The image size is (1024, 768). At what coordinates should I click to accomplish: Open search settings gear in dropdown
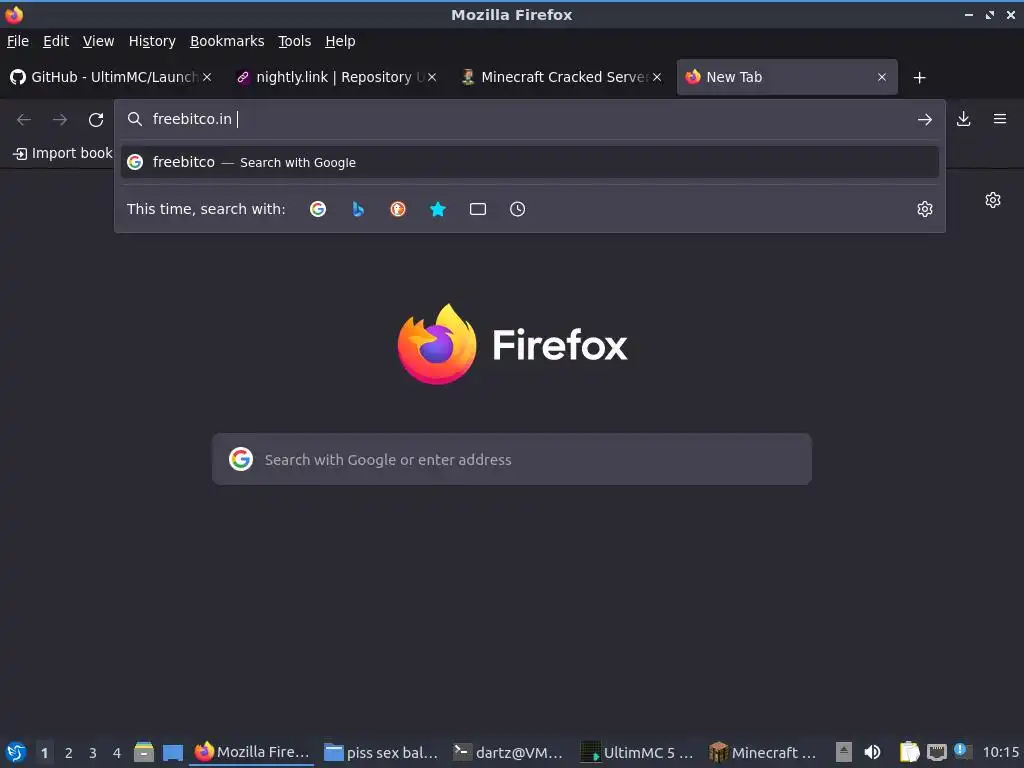tap(925, 209)
